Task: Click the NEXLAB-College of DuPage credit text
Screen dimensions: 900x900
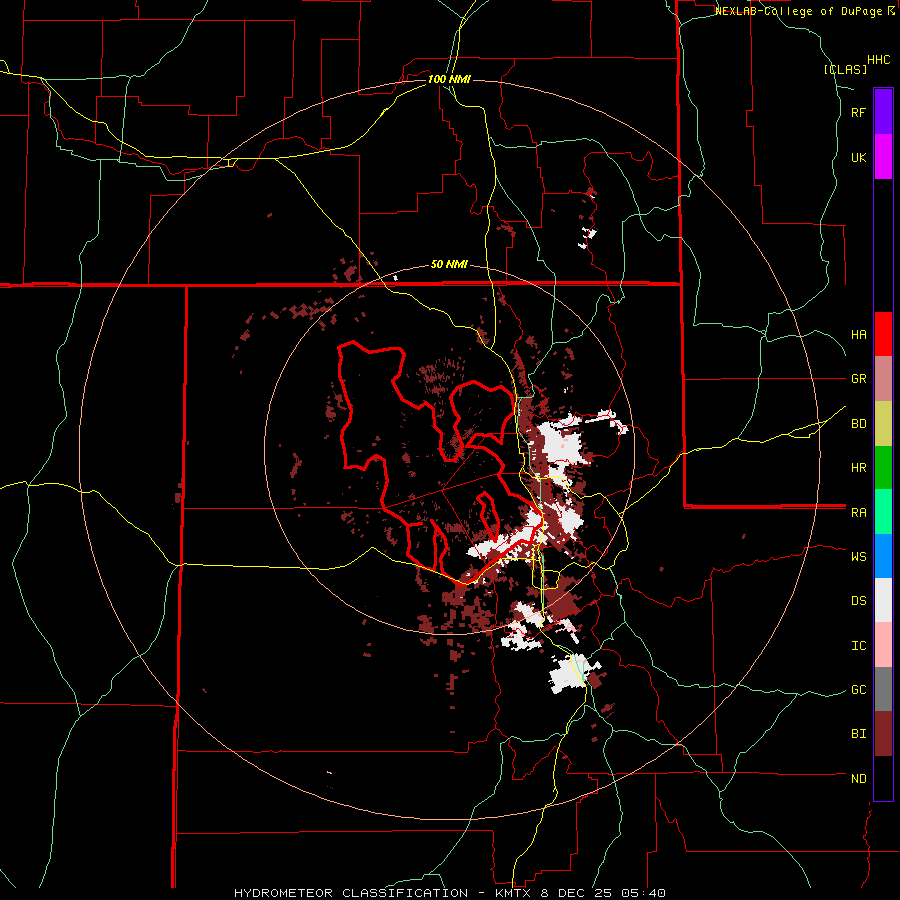Action: pyautogui.click(x=801, y=11)
